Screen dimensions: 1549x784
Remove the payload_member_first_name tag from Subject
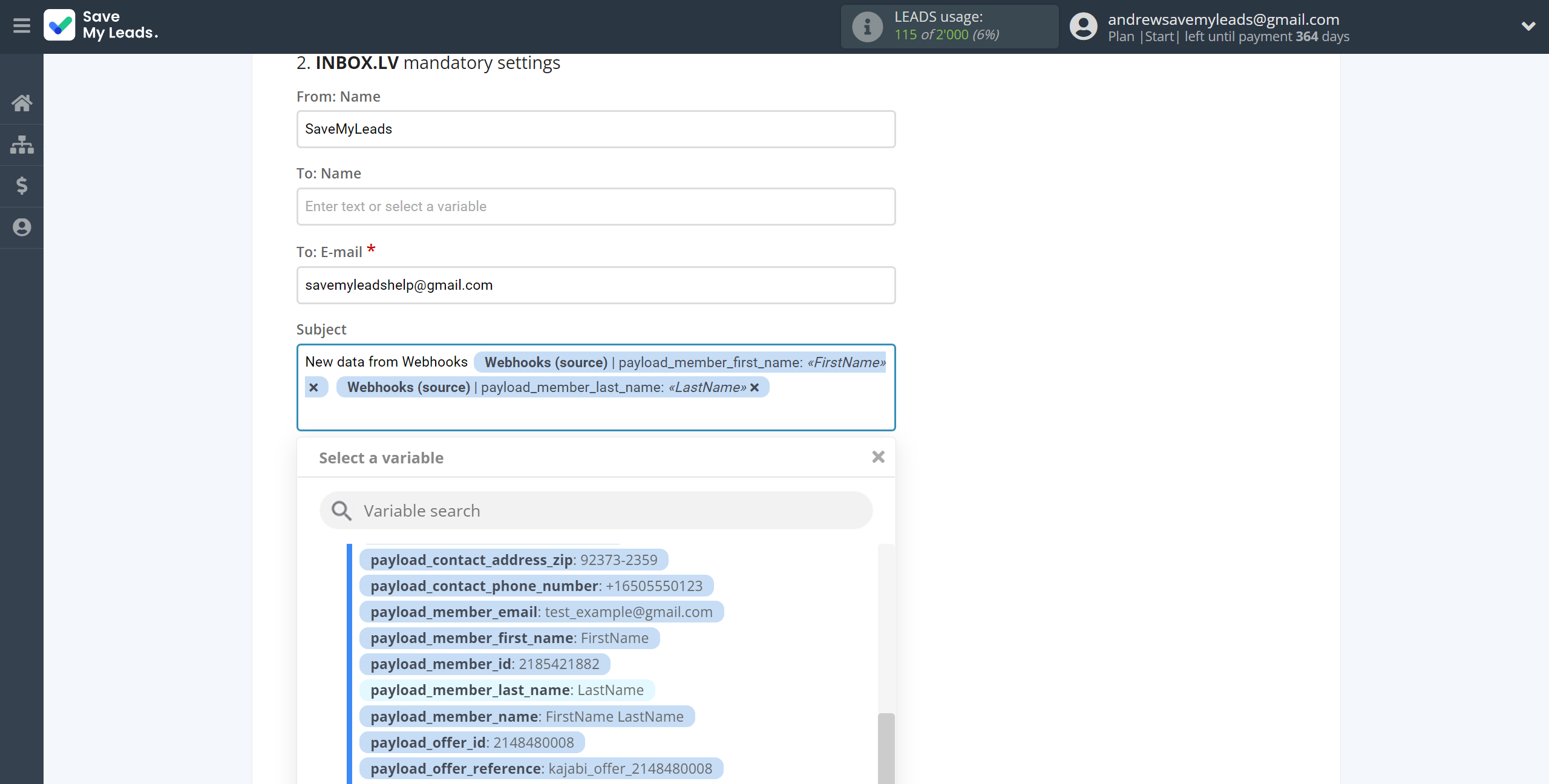(313, 387)
